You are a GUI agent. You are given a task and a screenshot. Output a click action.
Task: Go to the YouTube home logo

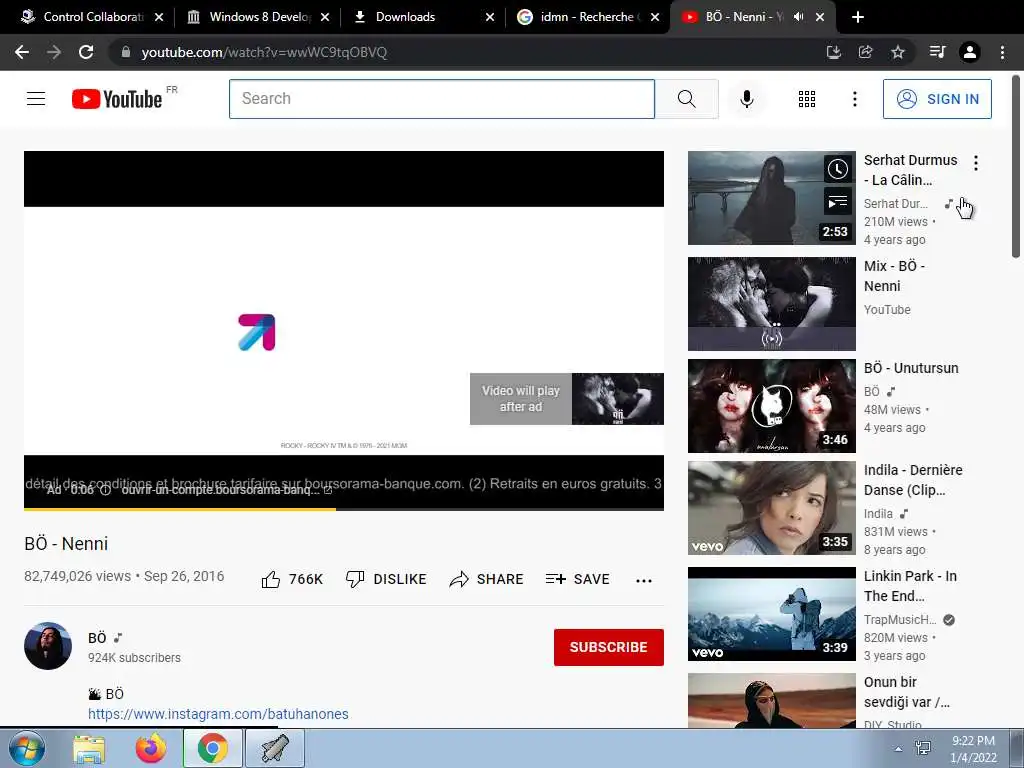[x=117, y=99]
